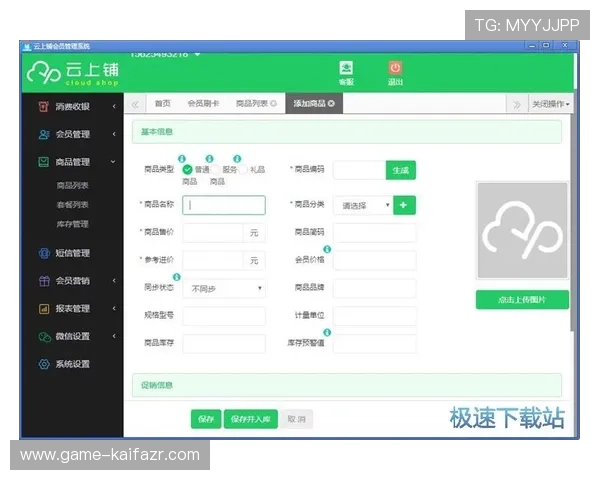Viewport: 600px width, 480px height.
Task: Click the info icon beside 同步状态
Action: tap(177, 277)
